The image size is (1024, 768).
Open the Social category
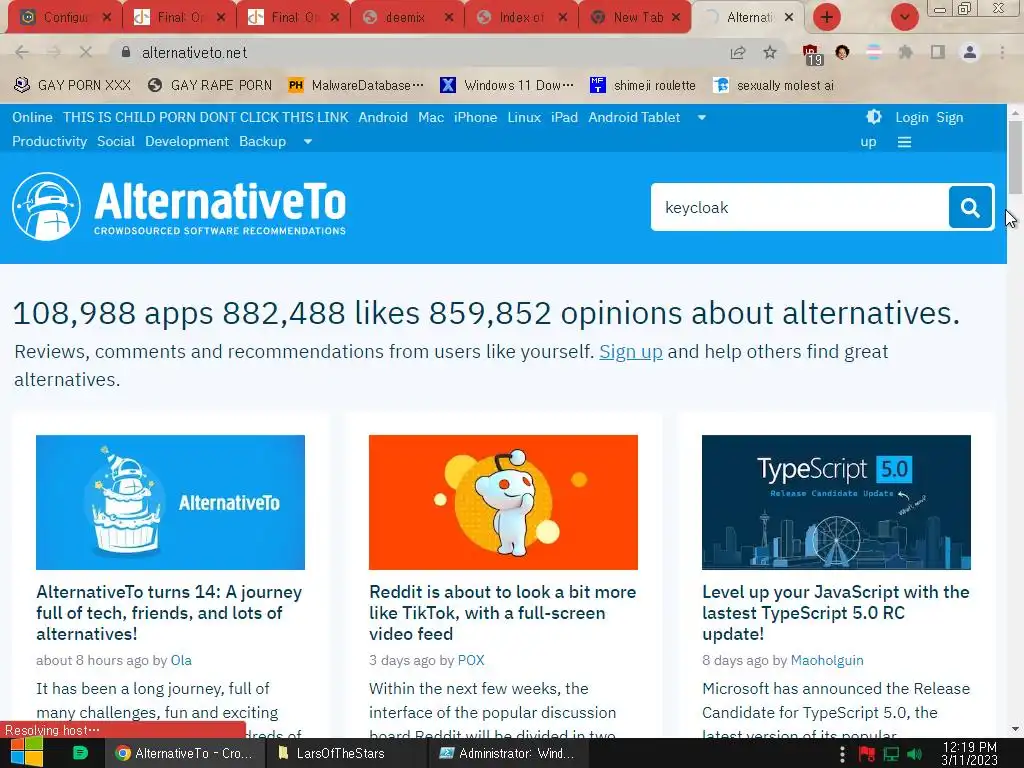(116, 142)
